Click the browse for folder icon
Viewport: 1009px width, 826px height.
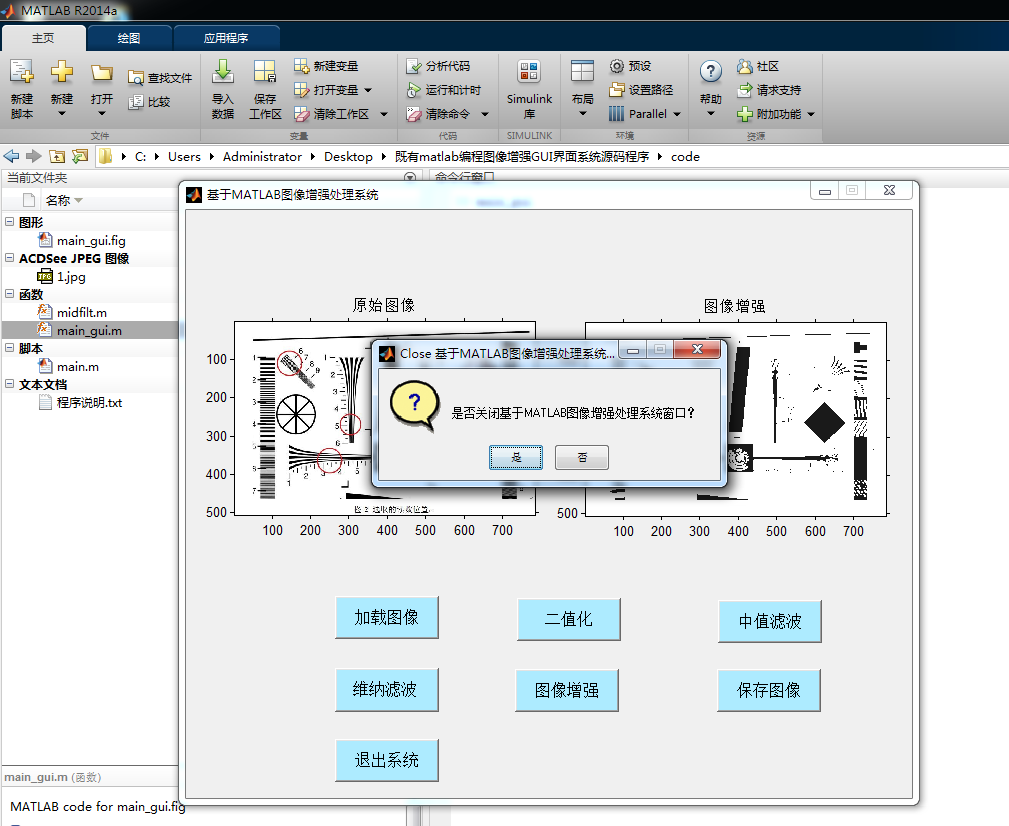tap(80, 156)
